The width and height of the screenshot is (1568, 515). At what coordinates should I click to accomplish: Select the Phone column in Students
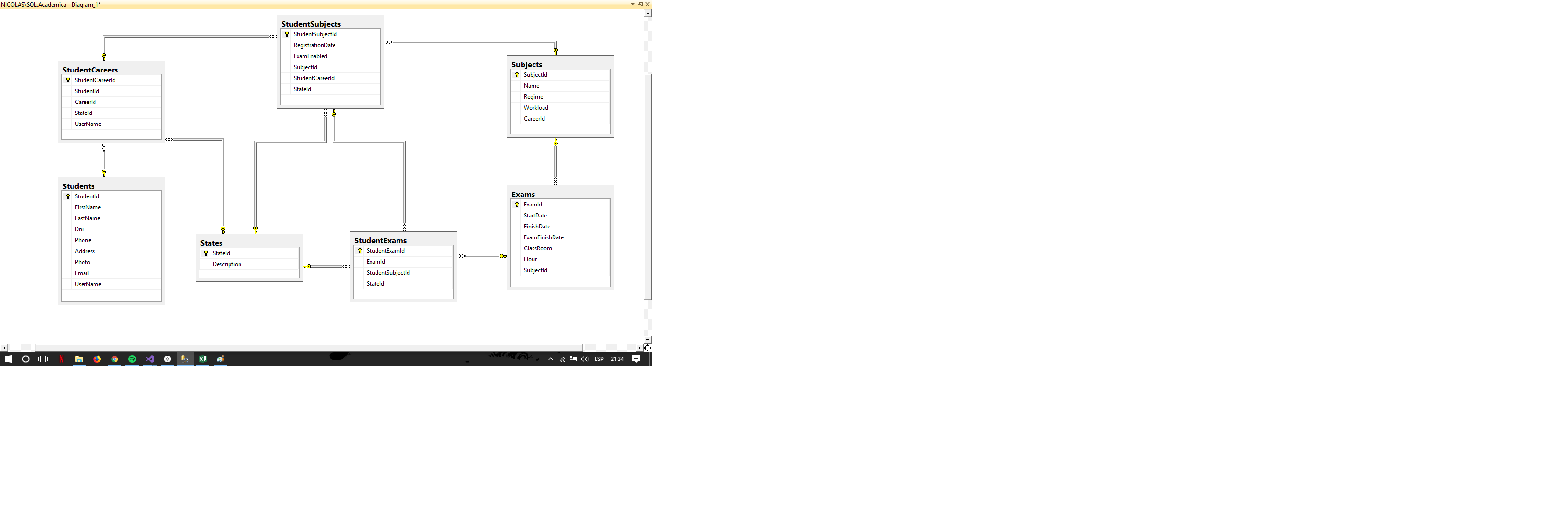tap(111, 241)
